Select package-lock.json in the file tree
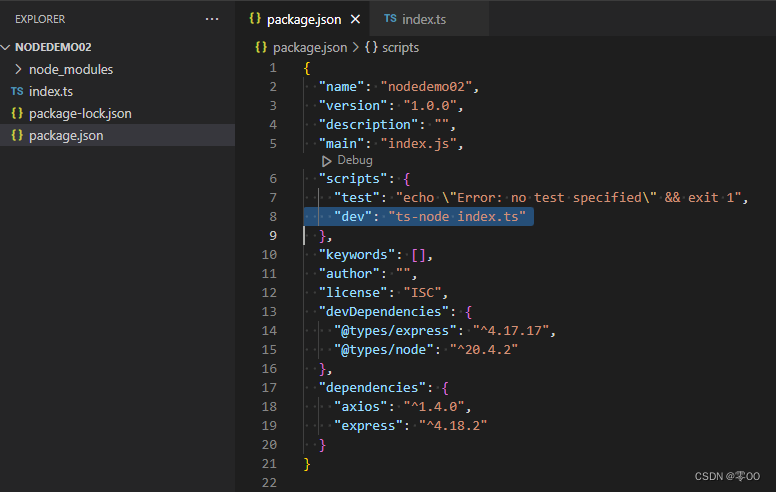Image resolution: width=776 pixels, height=492 pixels. [x=80, y=113]
